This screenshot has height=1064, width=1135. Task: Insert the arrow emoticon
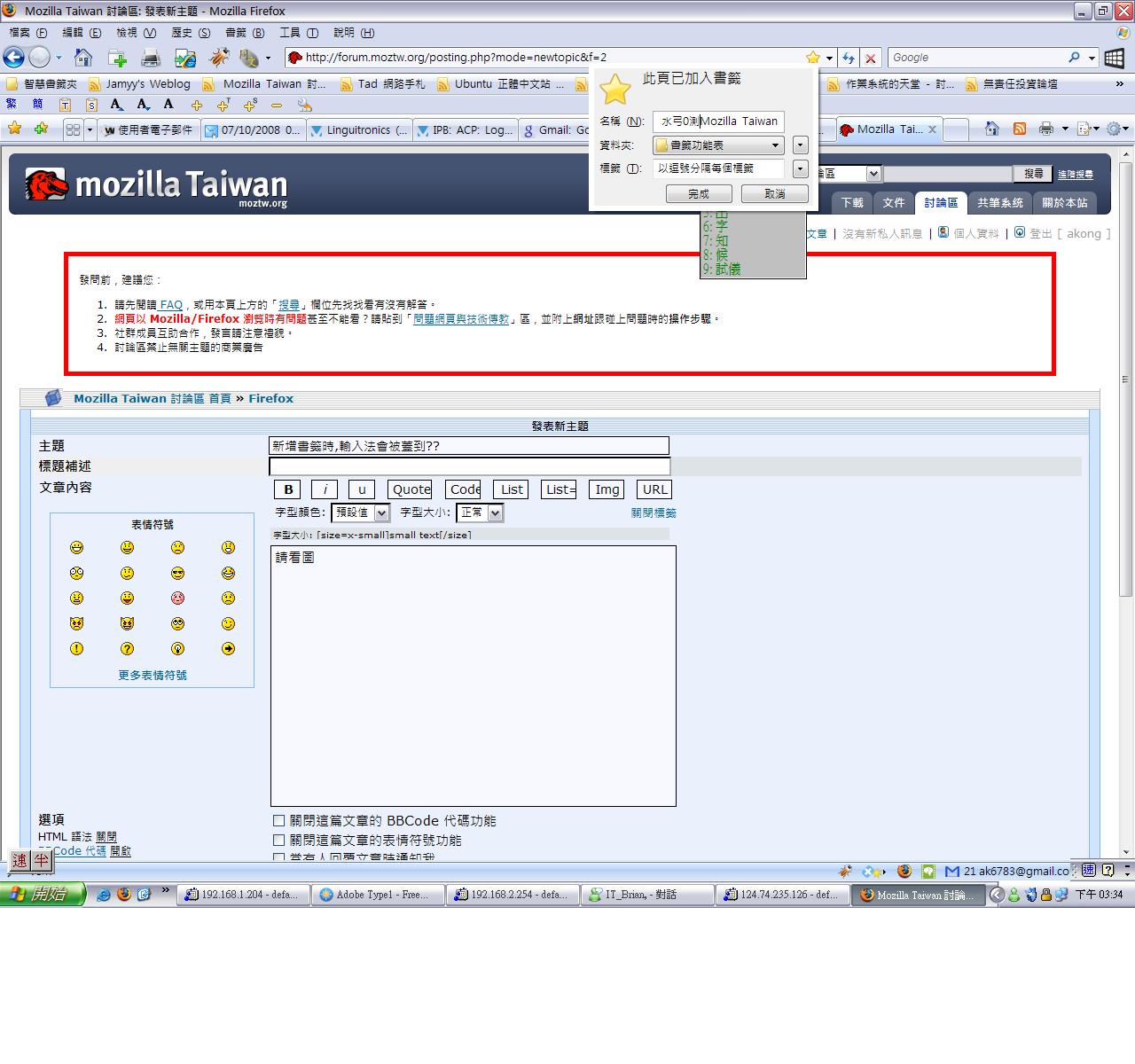click(229, 649)
